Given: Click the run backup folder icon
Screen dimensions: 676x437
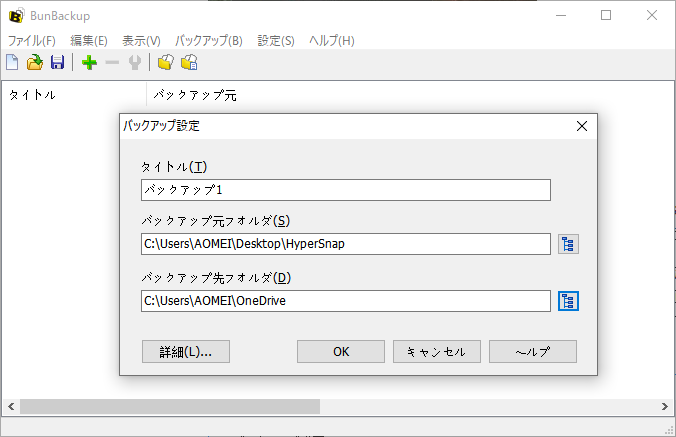Looking at the screenshot, I should 166,63.
